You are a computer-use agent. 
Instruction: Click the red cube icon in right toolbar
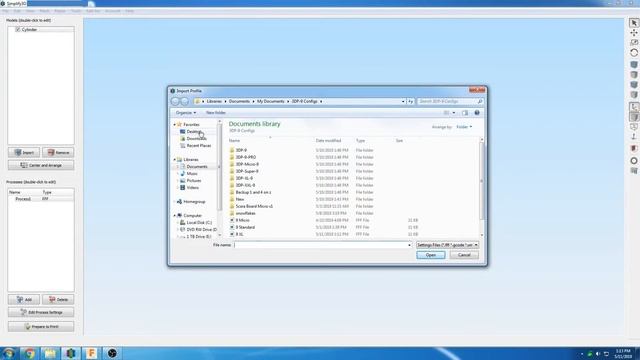pyautogui.click(x=634, y=148)
